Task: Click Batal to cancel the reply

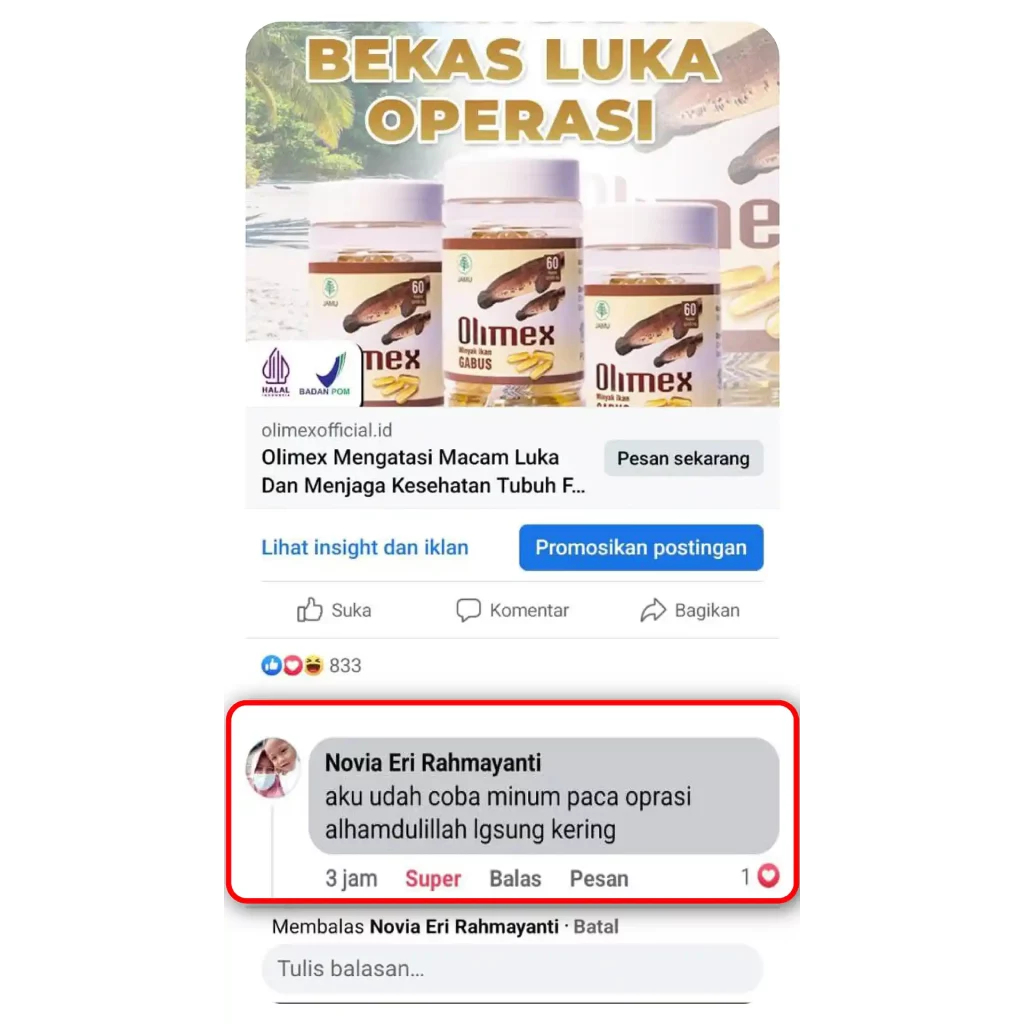Action: coord(596,927)
